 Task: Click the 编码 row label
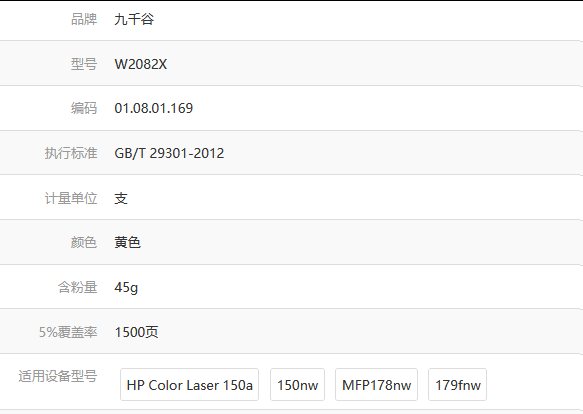tap(84, 108)
